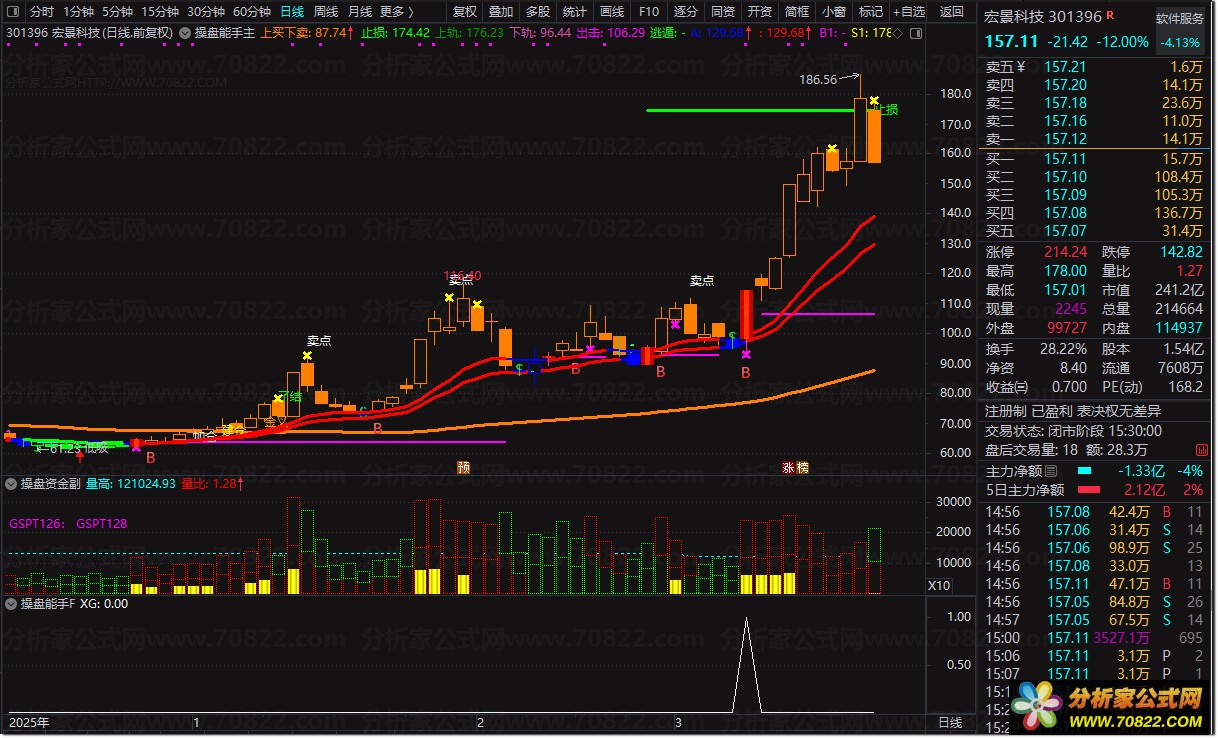
Task: Select the 日线 daily period tab
Action: point(292,12)
